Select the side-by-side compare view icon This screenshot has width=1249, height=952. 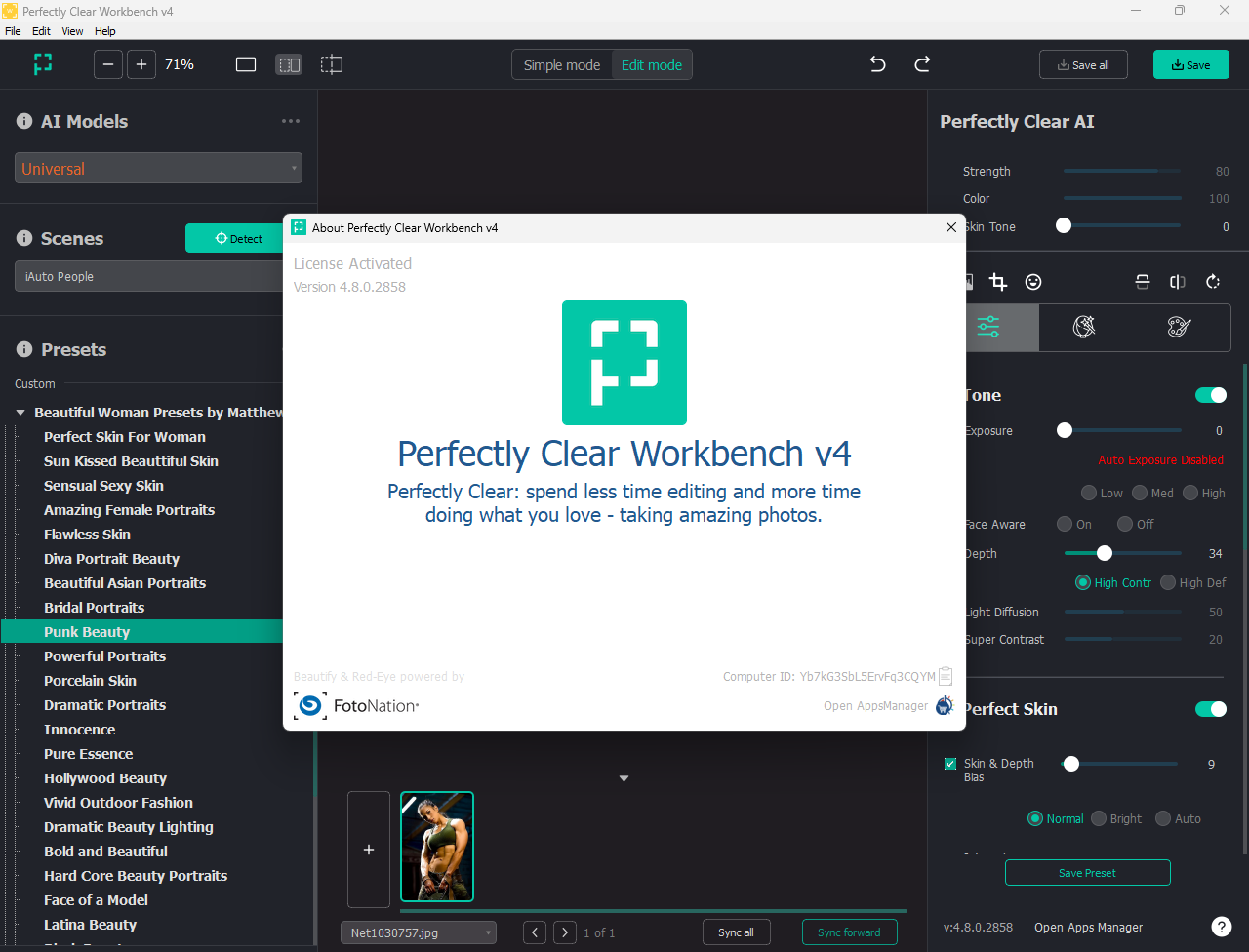point(289,64)
